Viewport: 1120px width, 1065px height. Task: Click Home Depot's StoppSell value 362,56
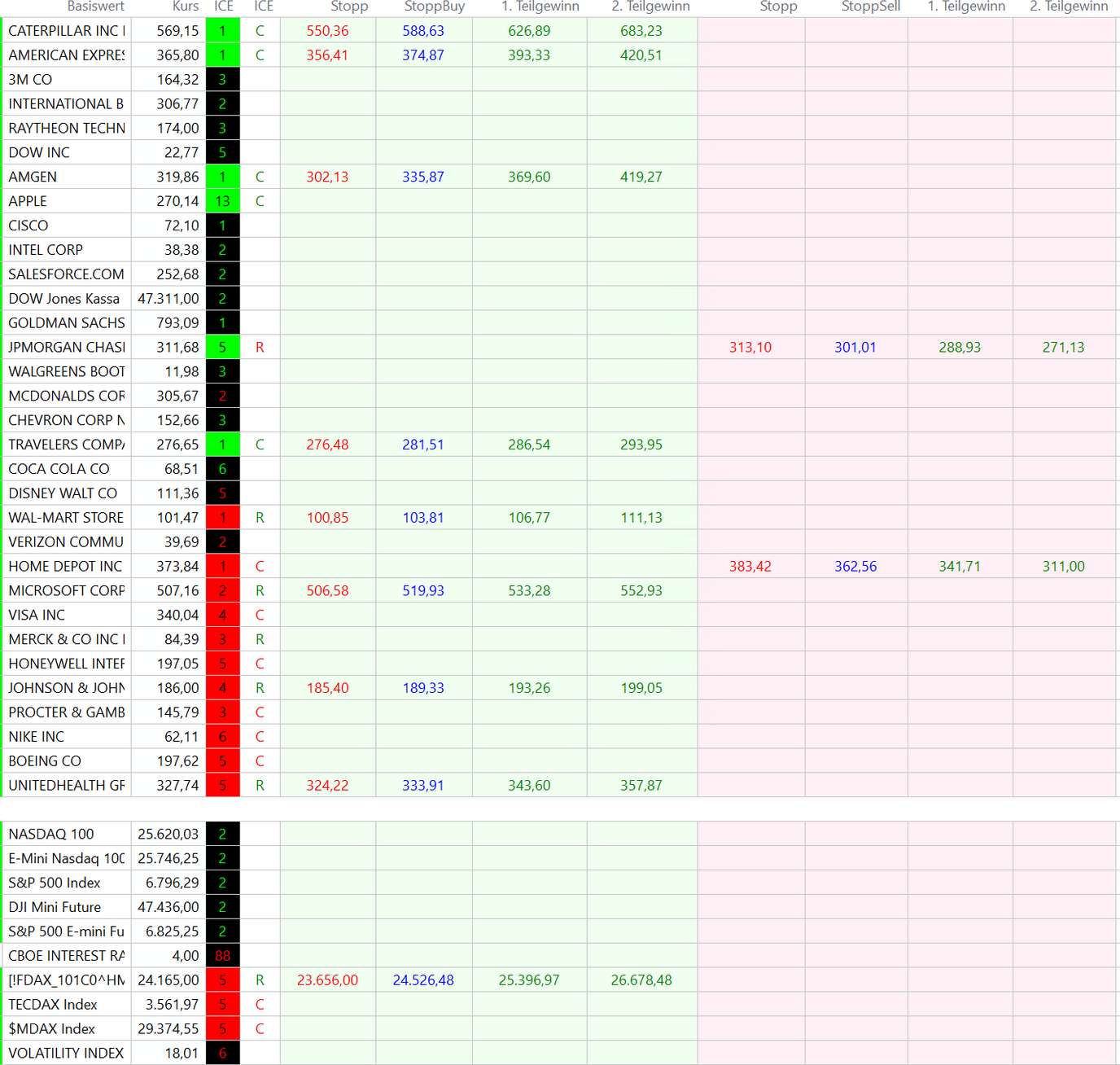coord(855,567)
